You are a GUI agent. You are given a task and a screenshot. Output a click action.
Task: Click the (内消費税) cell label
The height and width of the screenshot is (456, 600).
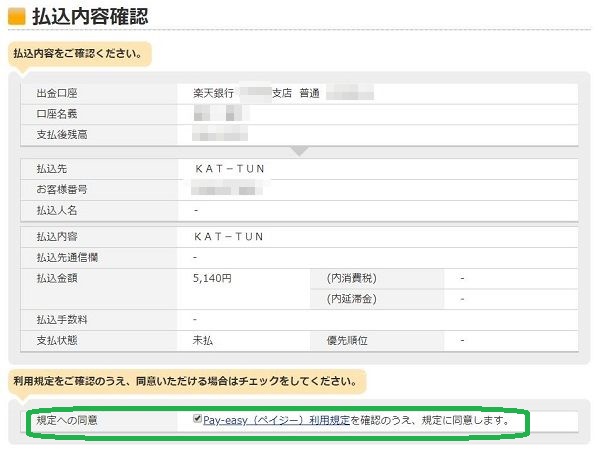(352, 278)
